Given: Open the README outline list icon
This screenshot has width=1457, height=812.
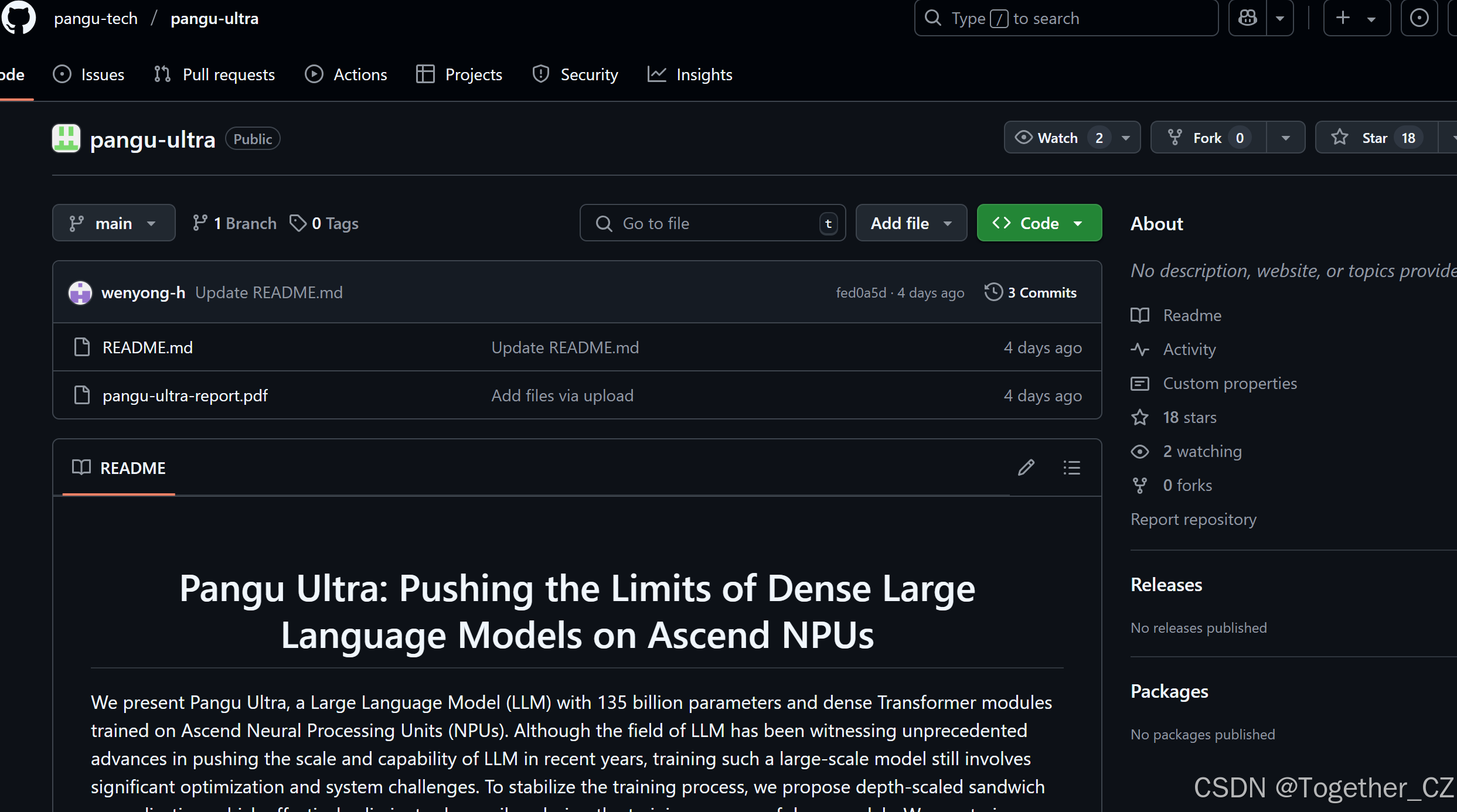Looking at the screenshot, I should click(1071, 467).
